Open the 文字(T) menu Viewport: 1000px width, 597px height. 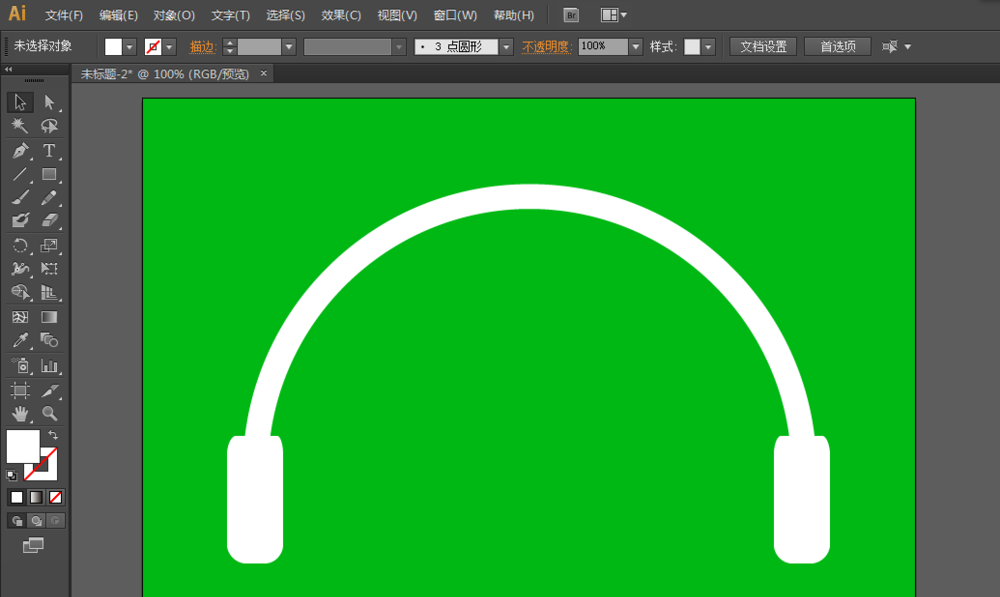click(230, 15)
